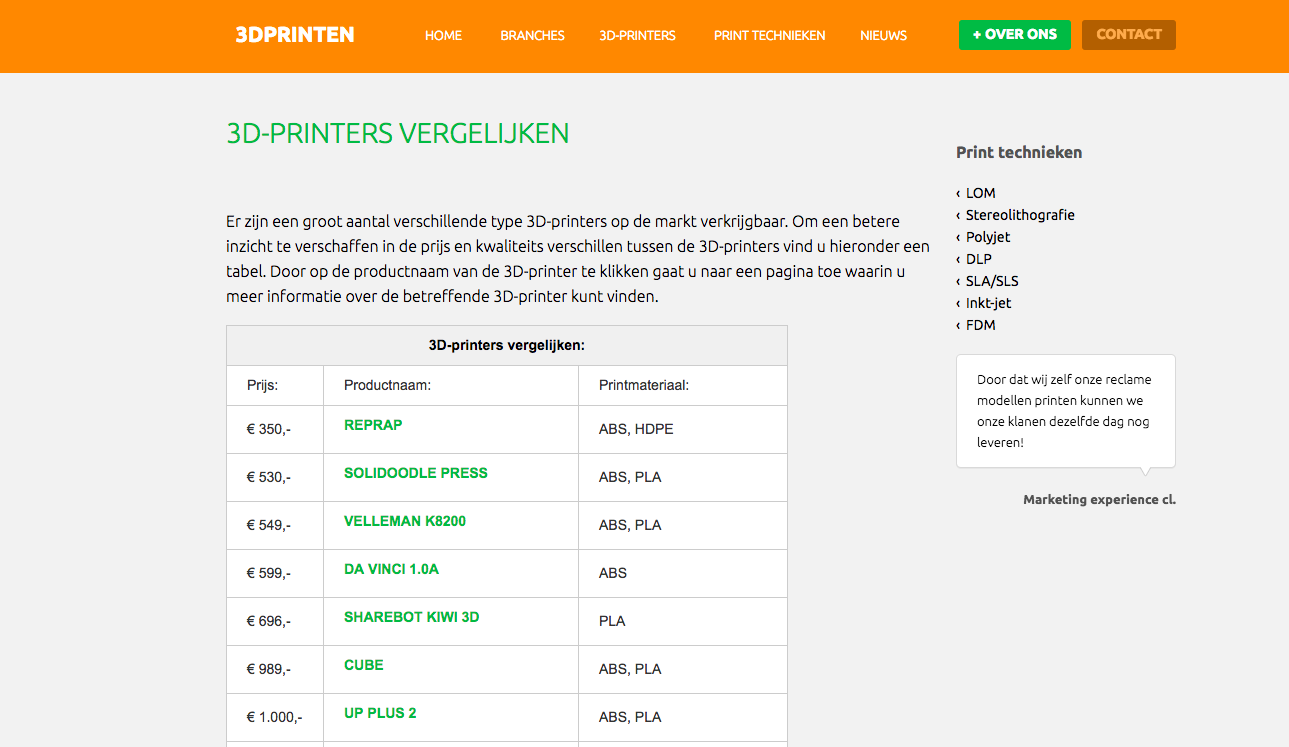Select the page heading 3D-PRINTERS VERGELIJKEN
1289x747 pixels.
tap(398, 134)
